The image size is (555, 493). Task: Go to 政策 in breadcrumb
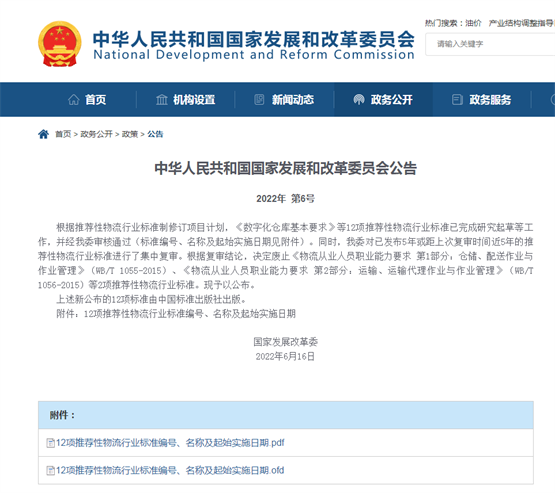point(130,134)
